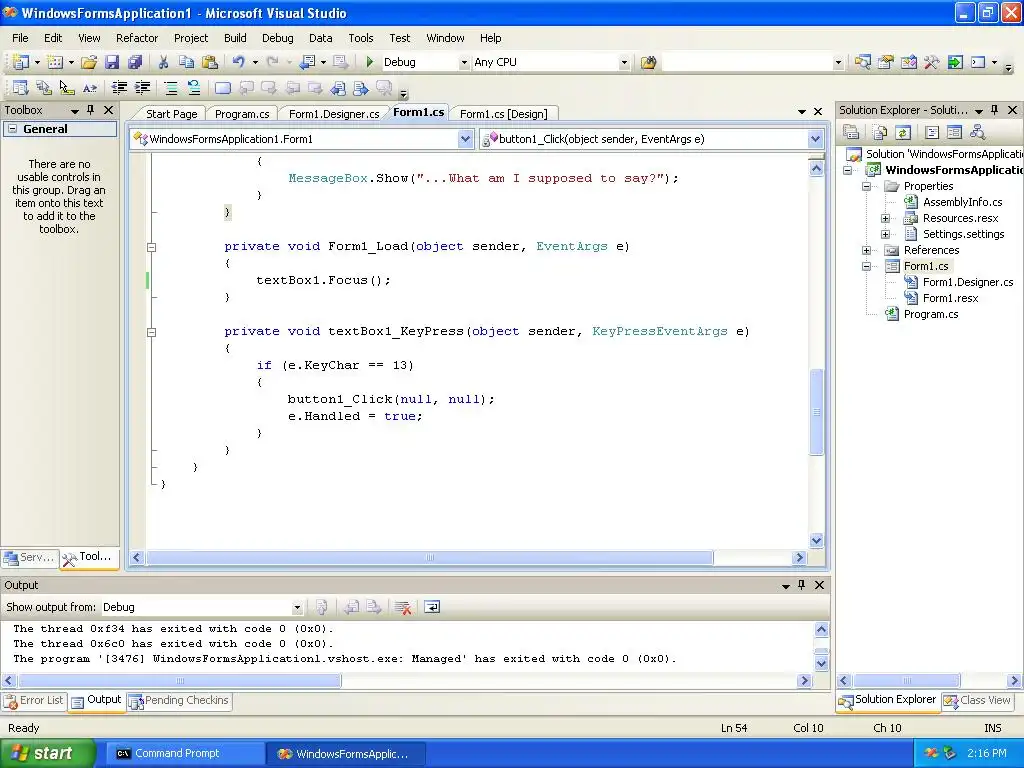Switch to the Form1.cs [Design] tab
This screenshot has width=1024, height=768.
point(504,114)
